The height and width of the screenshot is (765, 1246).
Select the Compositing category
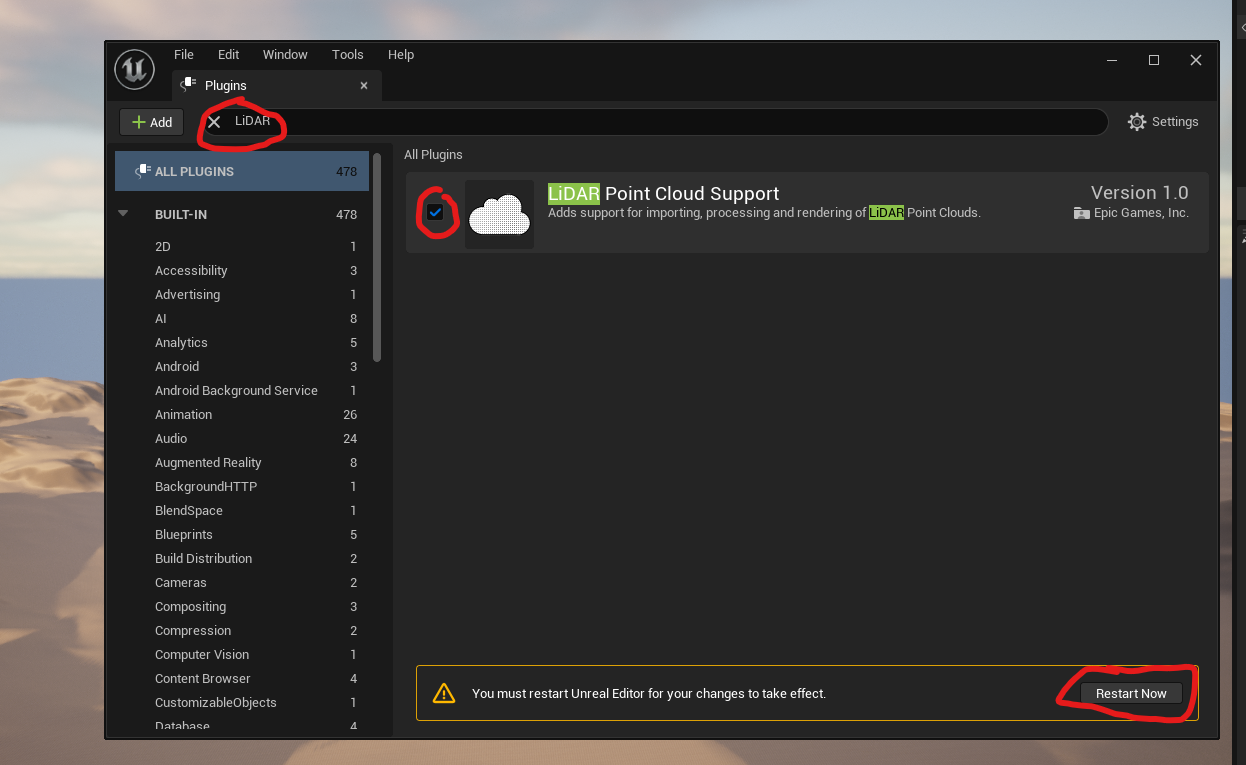[242, 606]
